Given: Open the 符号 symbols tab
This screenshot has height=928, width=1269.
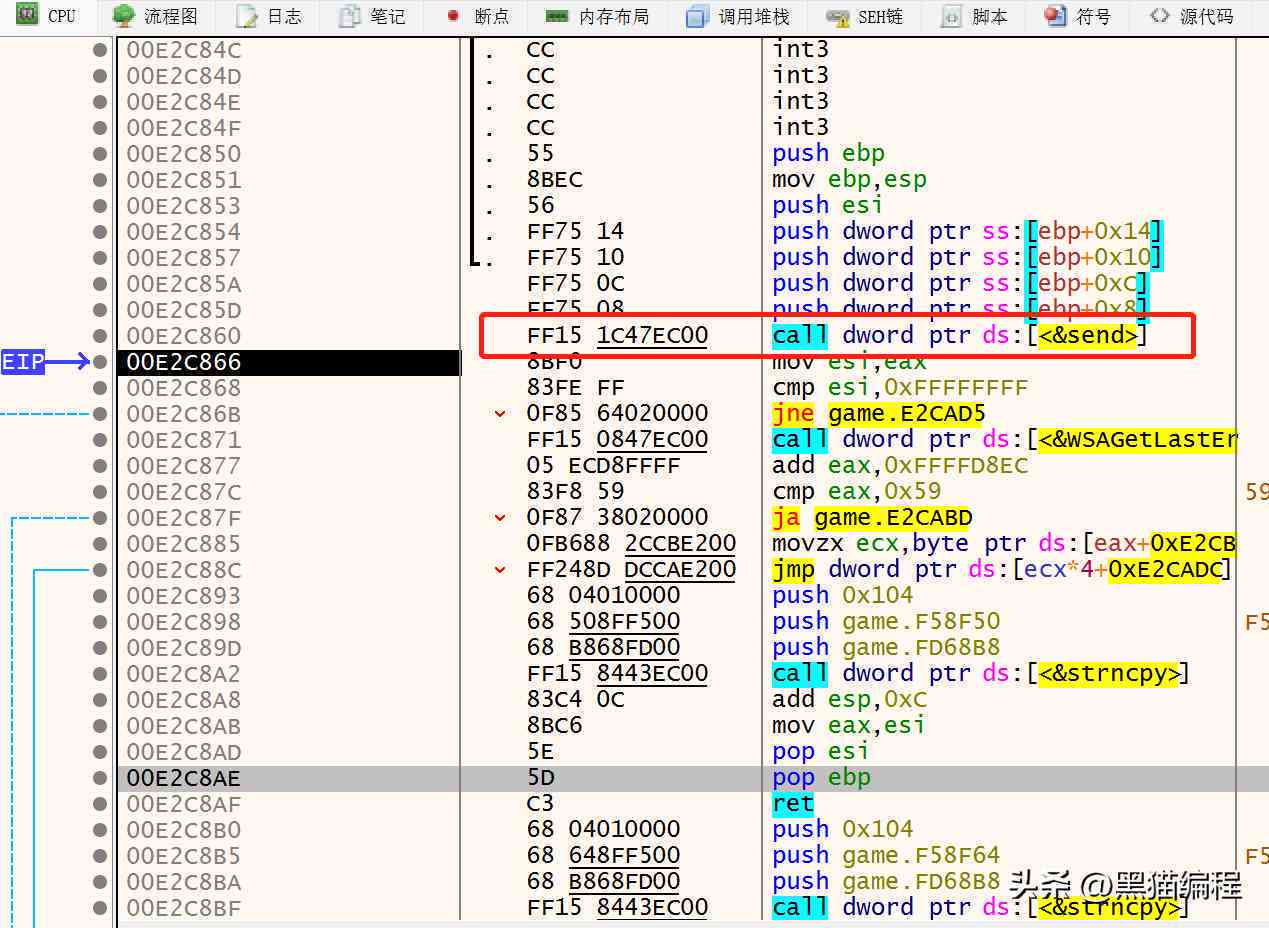Looking at the screenshot, I should pyautogui.click(x=1077, y=16).
